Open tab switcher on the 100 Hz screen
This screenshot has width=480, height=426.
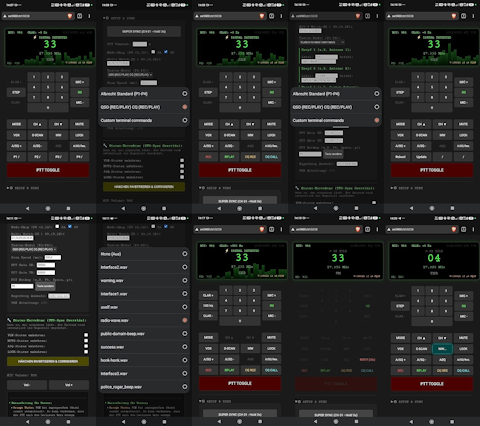(271, 229)
